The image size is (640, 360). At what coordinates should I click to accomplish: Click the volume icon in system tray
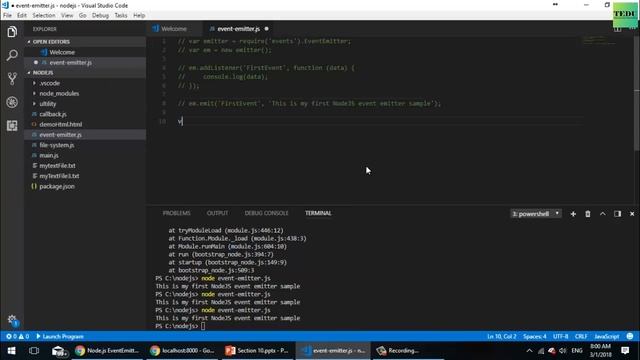click(563, 351)
